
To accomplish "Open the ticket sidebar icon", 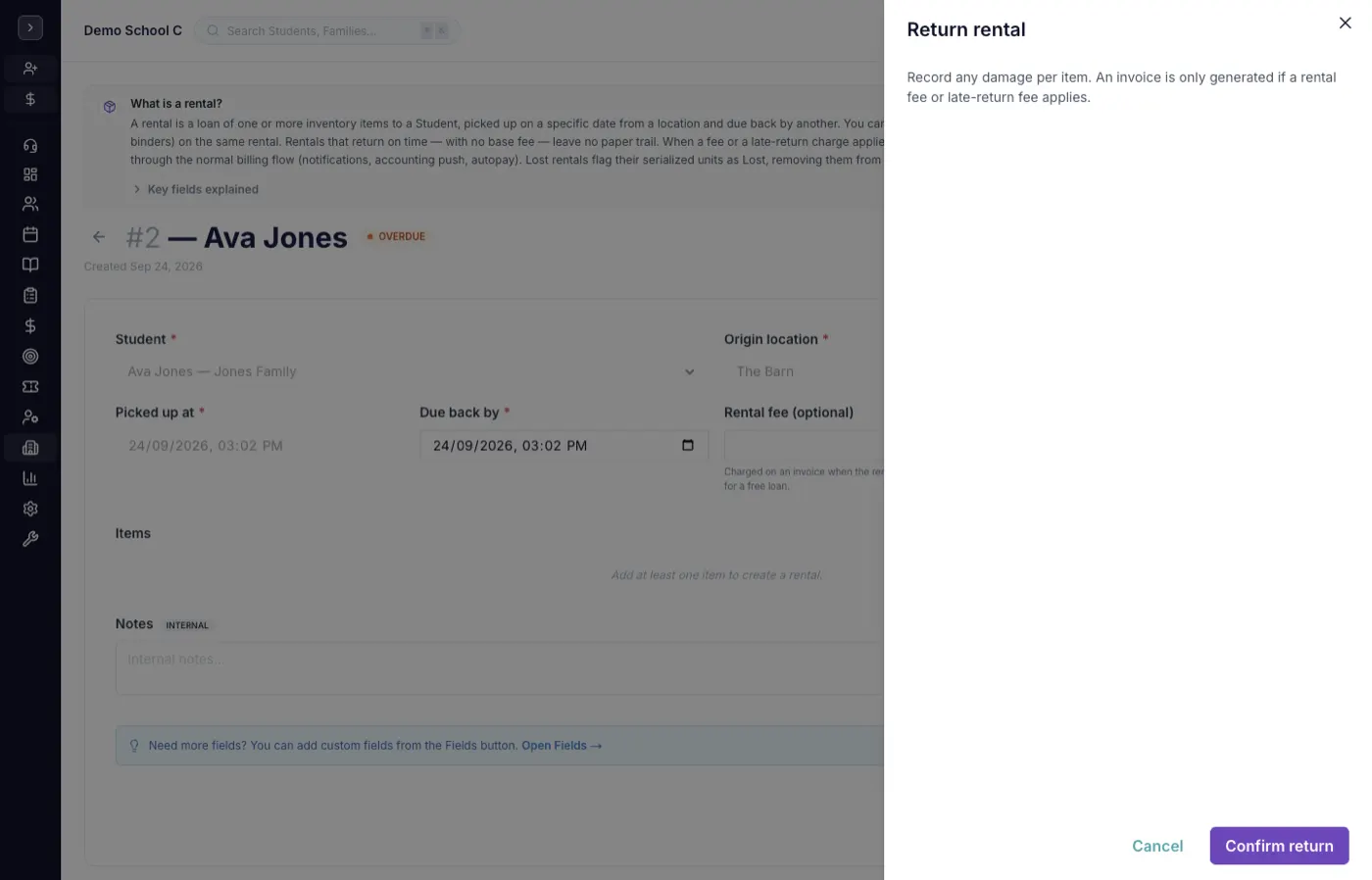I will click(x=30, y=387).
